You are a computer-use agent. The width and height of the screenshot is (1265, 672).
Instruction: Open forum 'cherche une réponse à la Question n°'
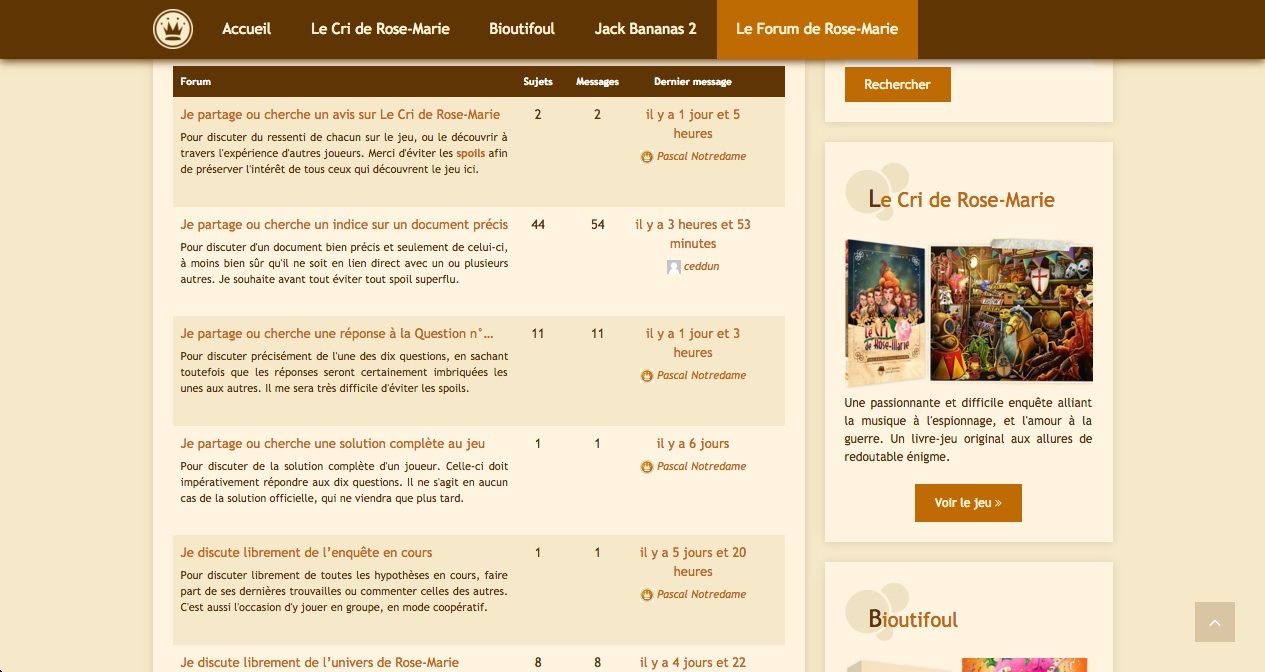coord(337,334)
